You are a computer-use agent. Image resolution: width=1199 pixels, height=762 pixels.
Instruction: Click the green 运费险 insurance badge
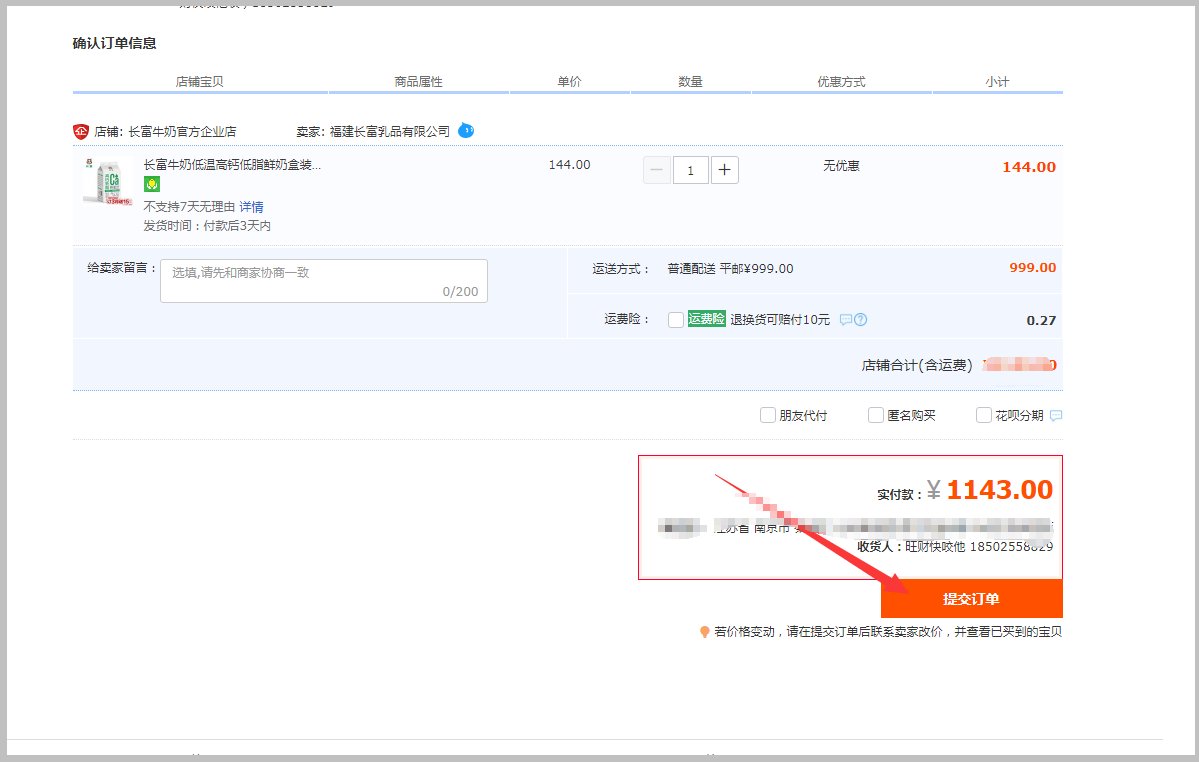(x=708, y=319)
